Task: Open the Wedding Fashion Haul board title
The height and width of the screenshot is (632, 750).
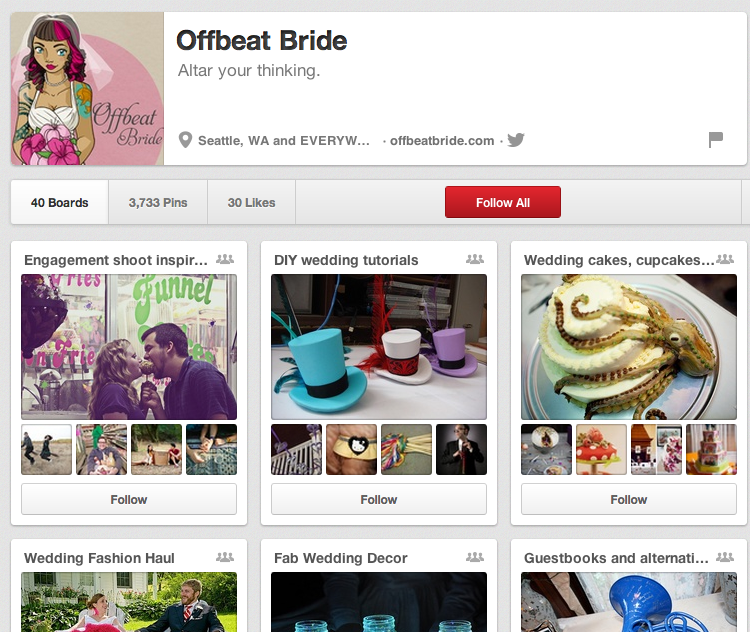Action: tap(99, 558)
